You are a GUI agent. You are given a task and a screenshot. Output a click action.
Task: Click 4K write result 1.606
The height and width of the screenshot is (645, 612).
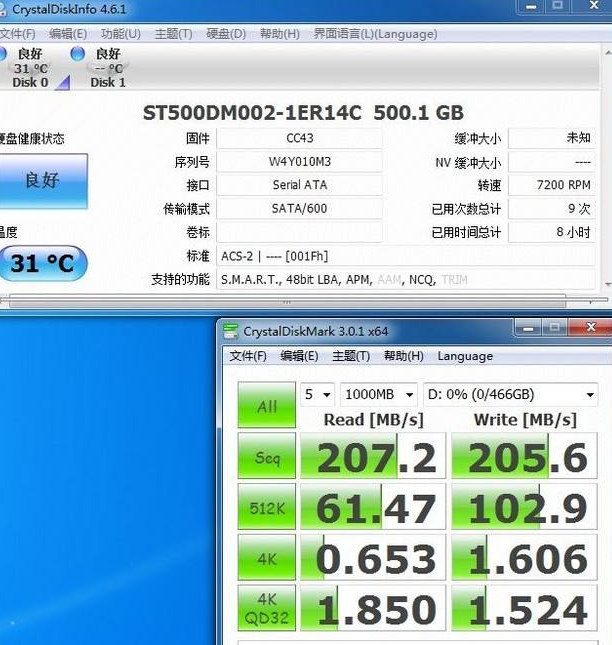pos(524,557)
